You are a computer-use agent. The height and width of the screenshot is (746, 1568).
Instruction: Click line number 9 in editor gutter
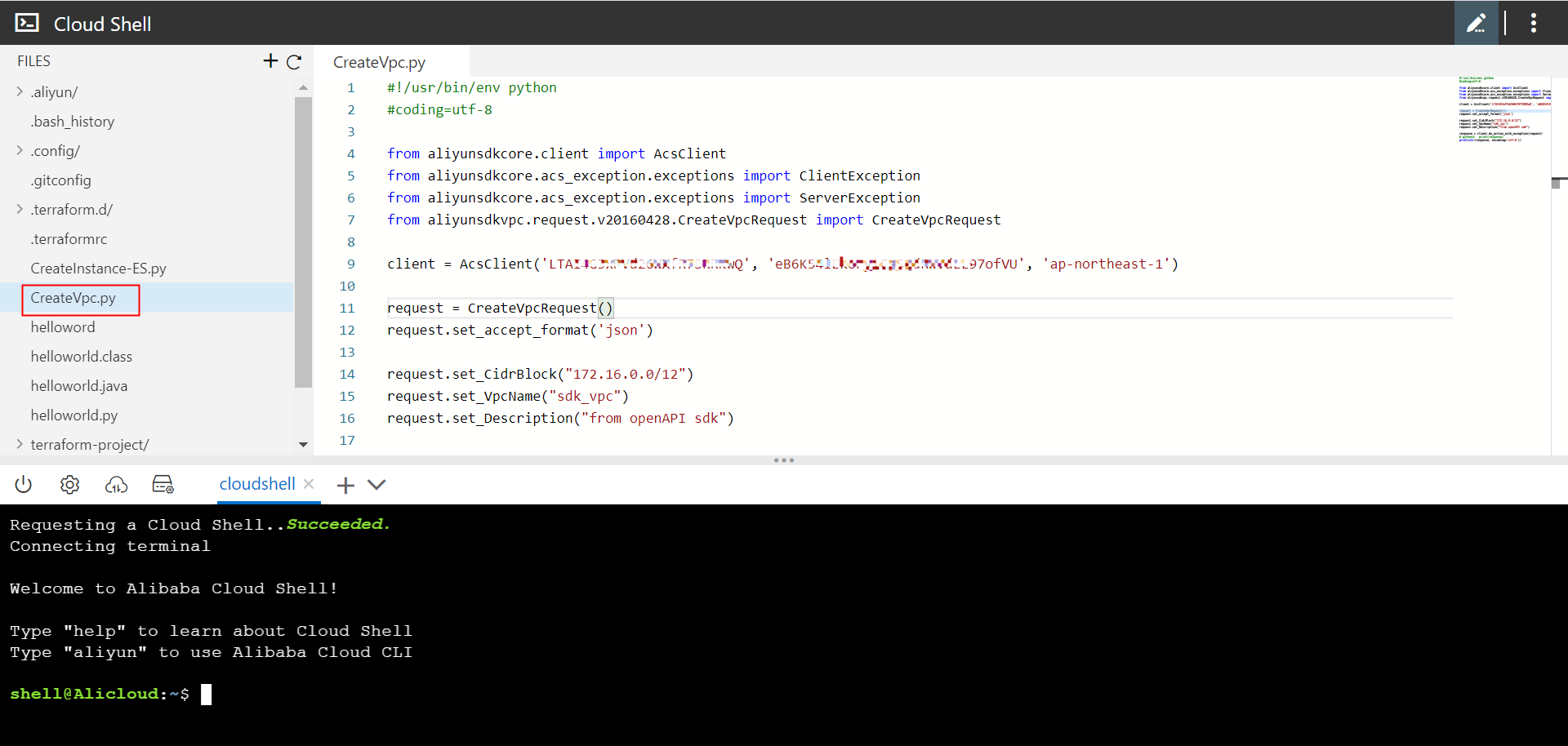(350, 264)
